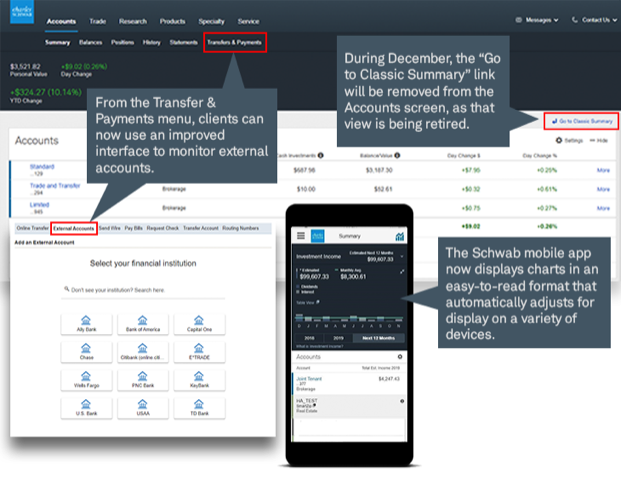Open the Products menu

tap(172, 21)
